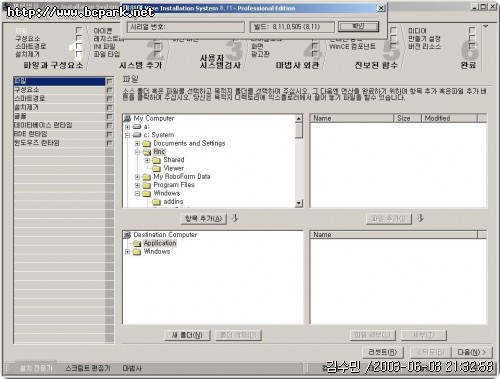The height and width of the screenshot is (379, 500).
Task: Expand the destination Windows folder node
Action: tap(127, 252)
